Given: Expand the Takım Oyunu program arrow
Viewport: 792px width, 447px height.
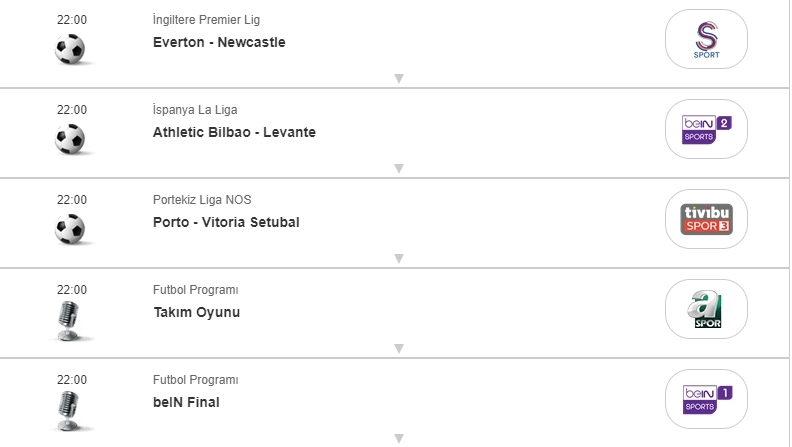Looking at the screenshot, I should tap(398, 348).
